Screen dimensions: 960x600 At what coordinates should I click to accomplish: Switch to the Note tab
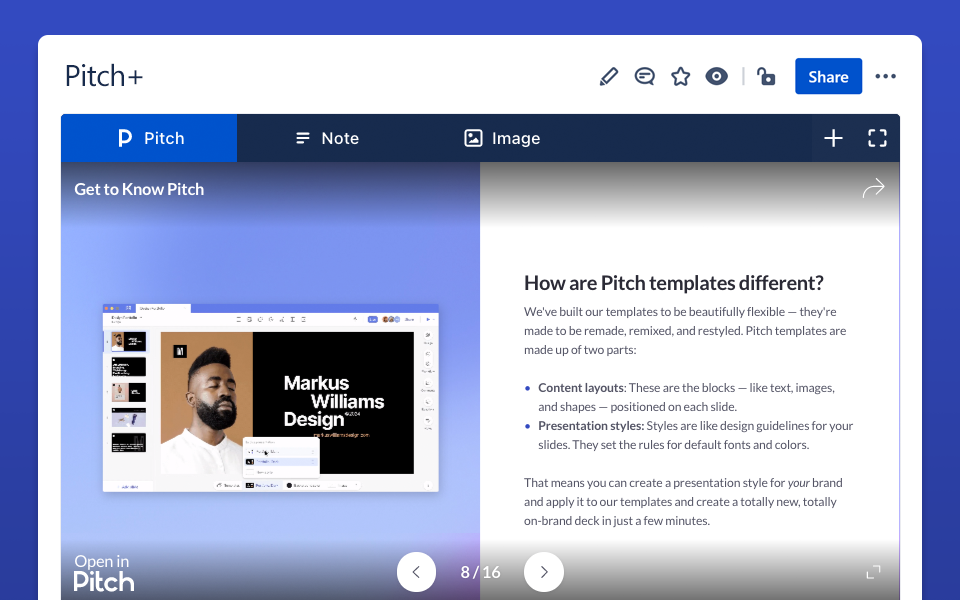coord(327,138)
